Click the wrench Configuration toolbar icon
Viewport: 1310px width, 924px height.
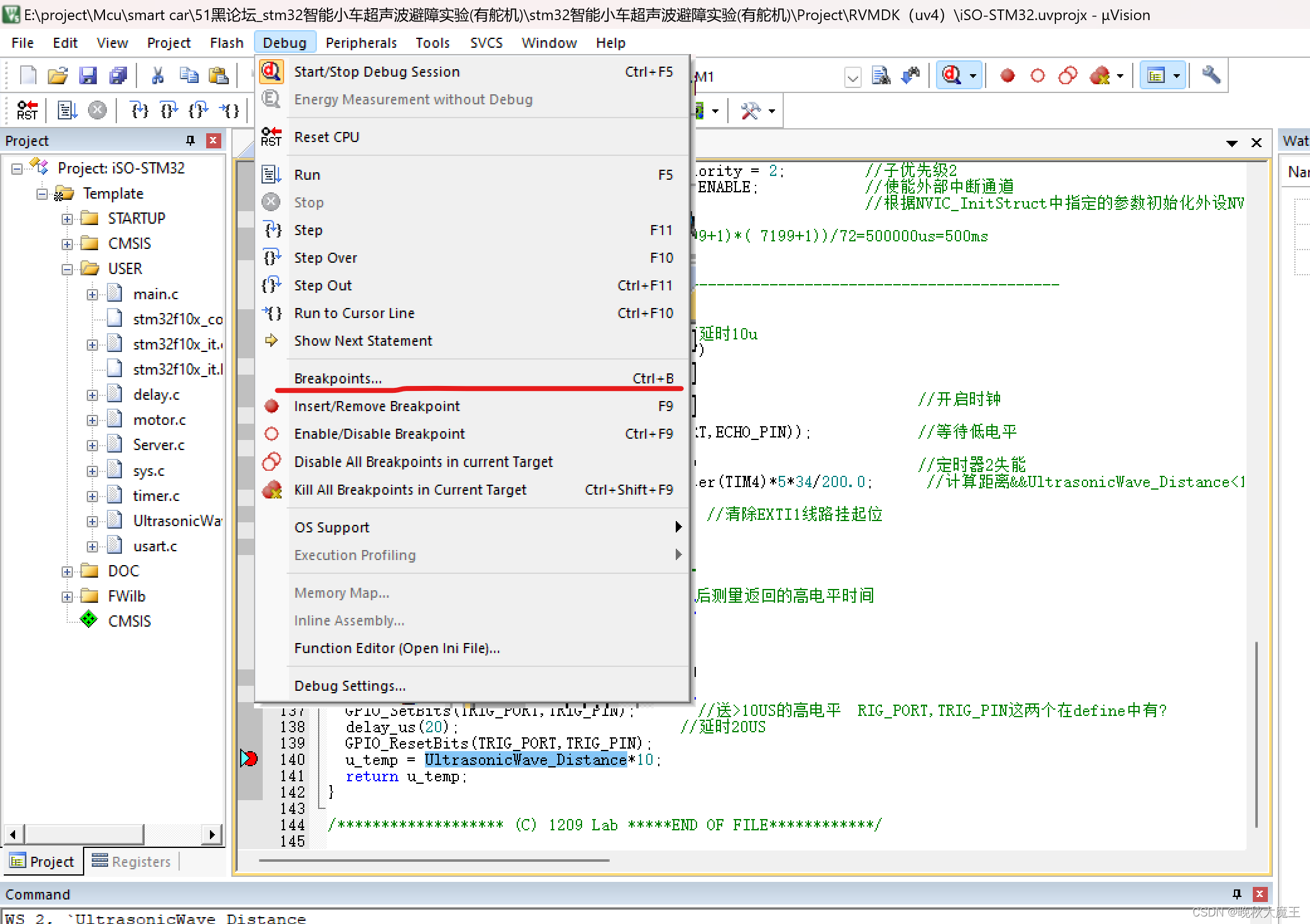[x=1211, y=75]
